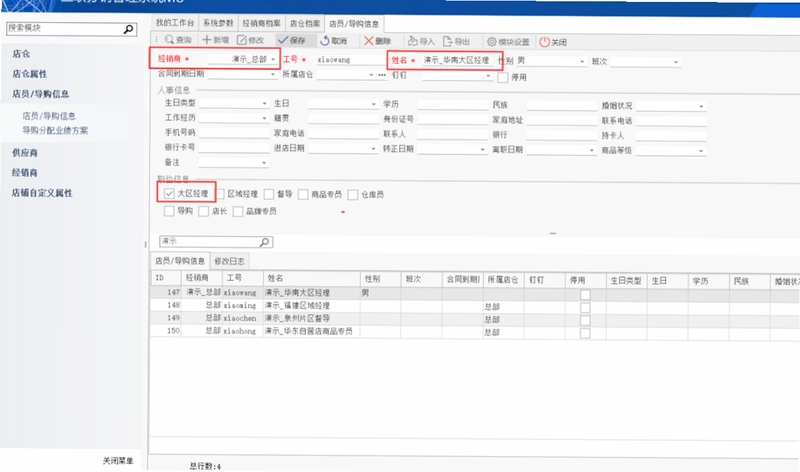This screenshot has width=800, height=472.
Task: Switch to 经销商档案 tab
Action: (x=261, y=23)
